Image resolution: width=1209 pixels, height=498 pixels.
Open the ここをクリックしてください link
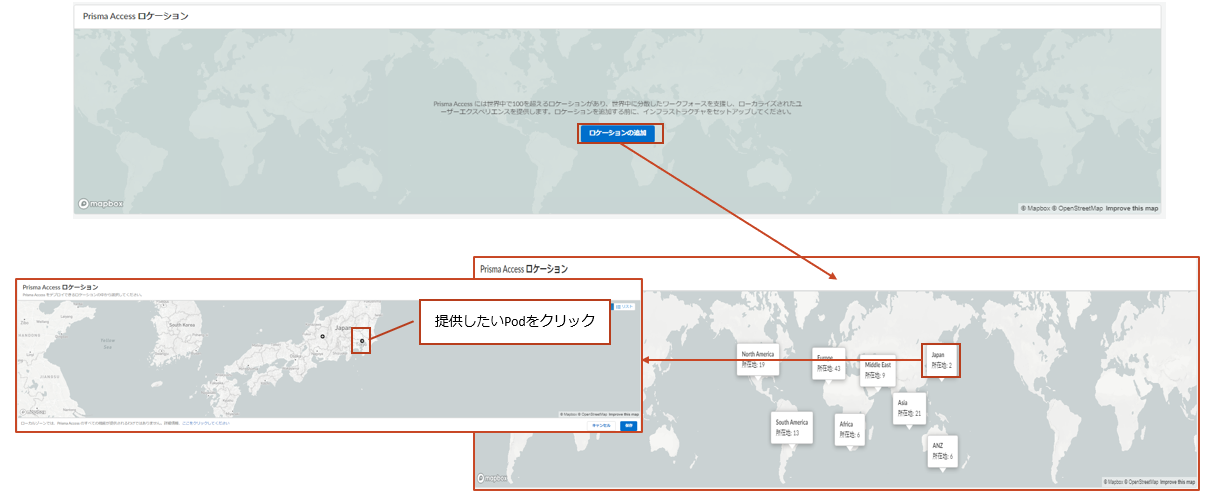(206, 423)
